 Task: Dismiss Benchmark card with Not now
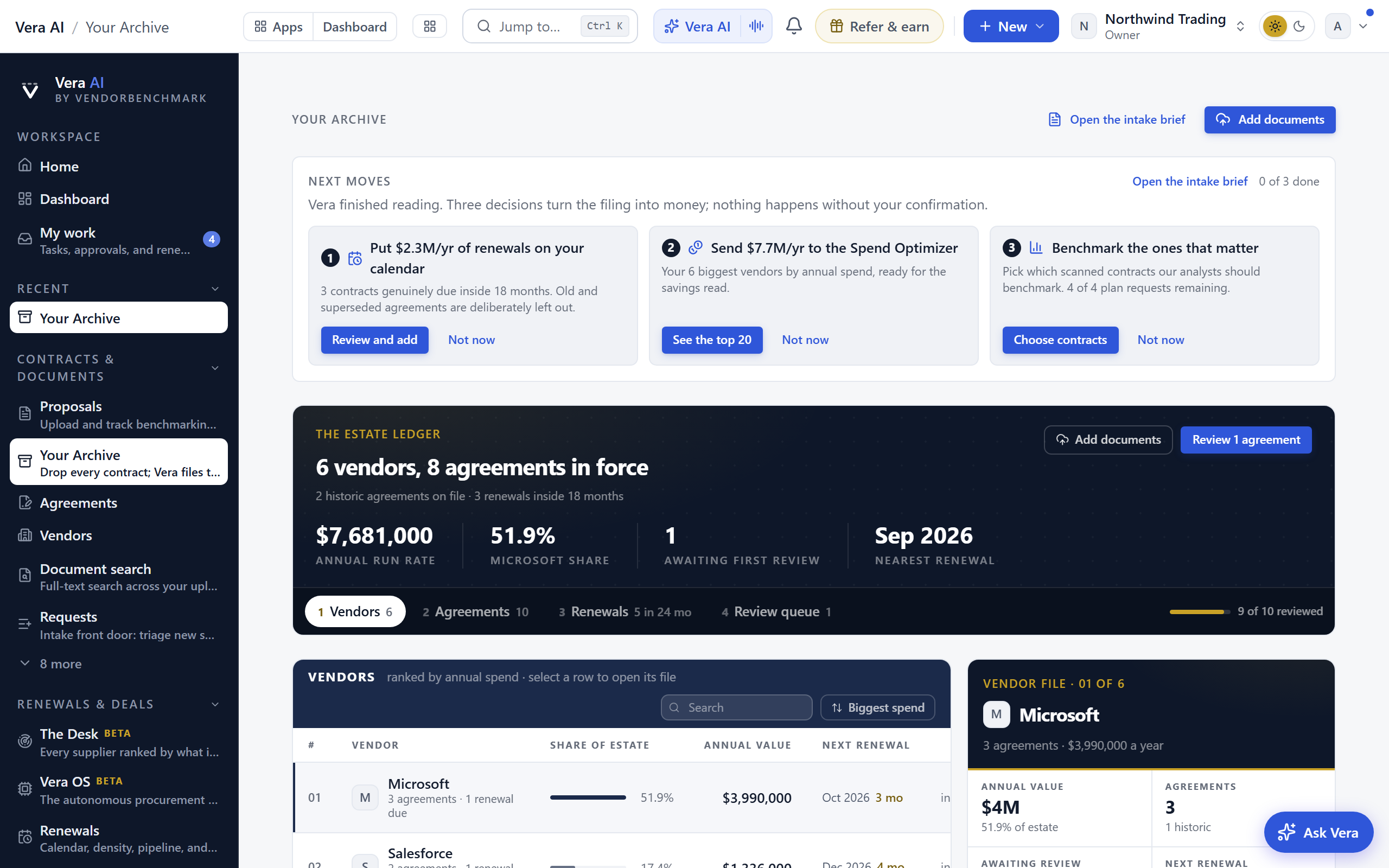click(1161, 340)
